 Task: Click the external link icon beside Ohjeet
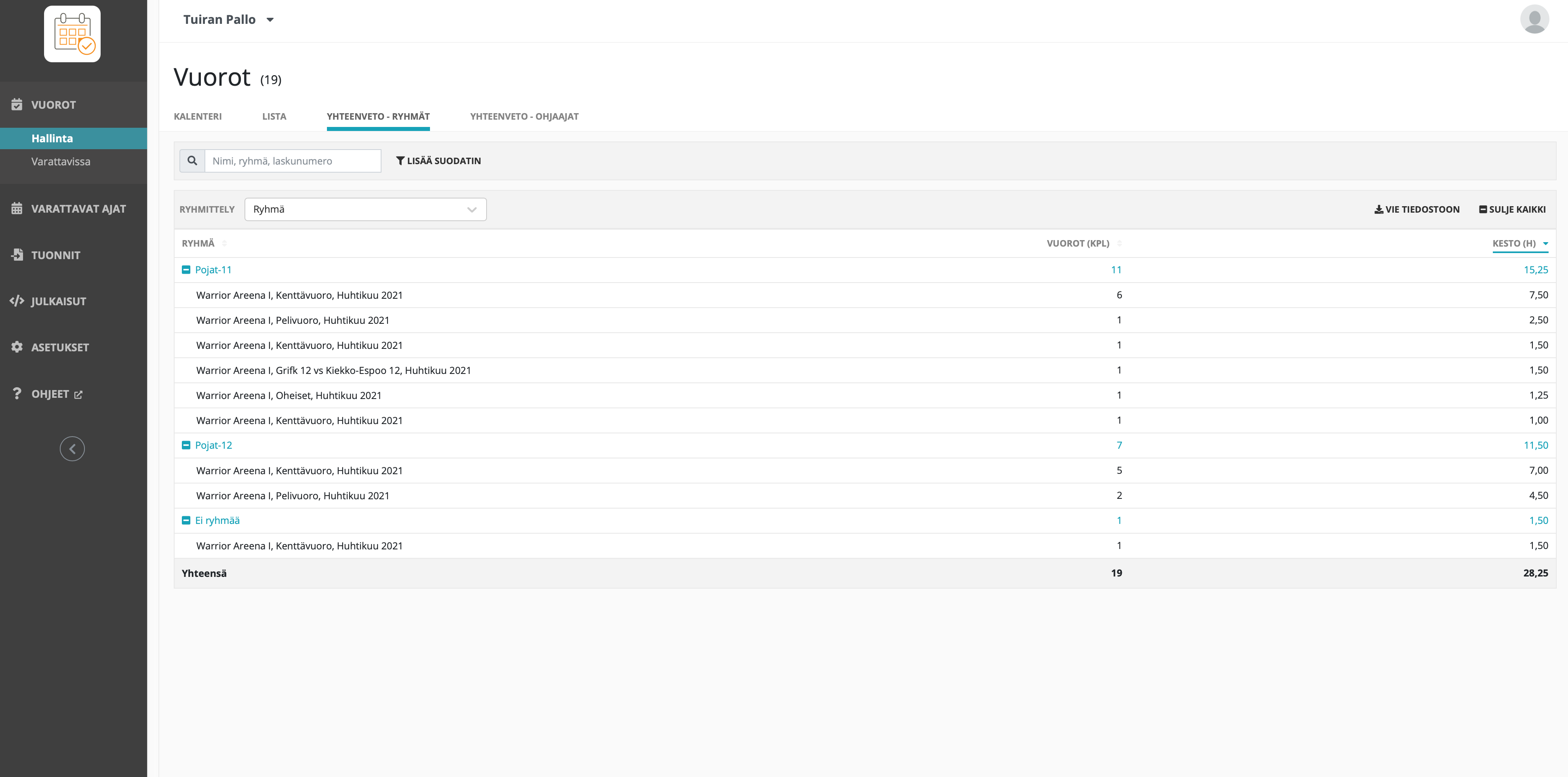pyautogui.click(x=78, y=395)
